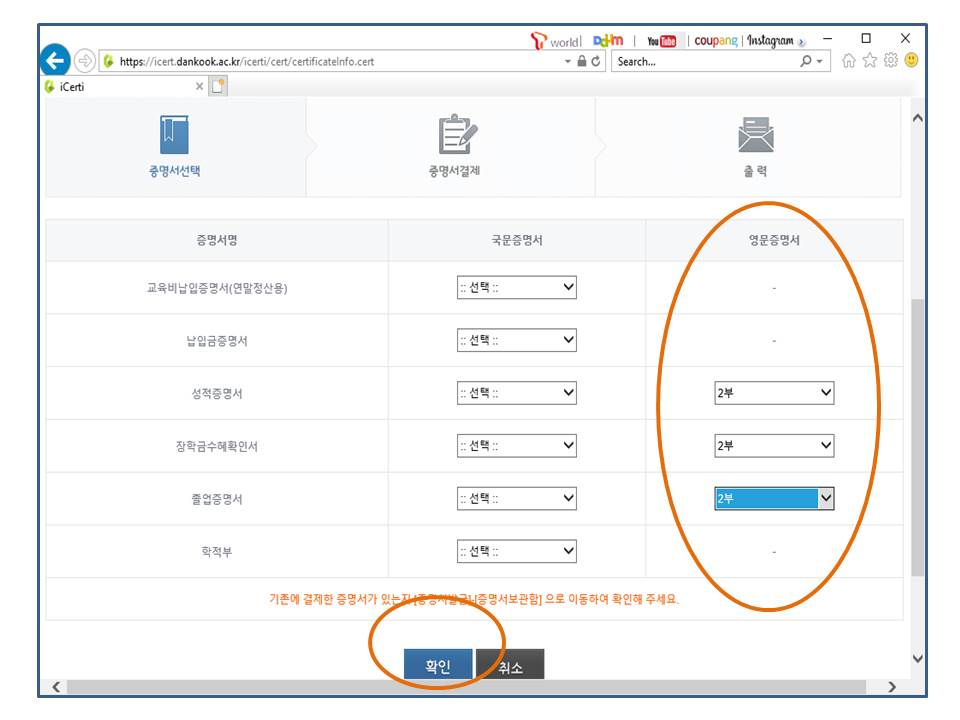The image size is (960, 720).
Task: Open browser settings gear icon
Action: point(892,61)
